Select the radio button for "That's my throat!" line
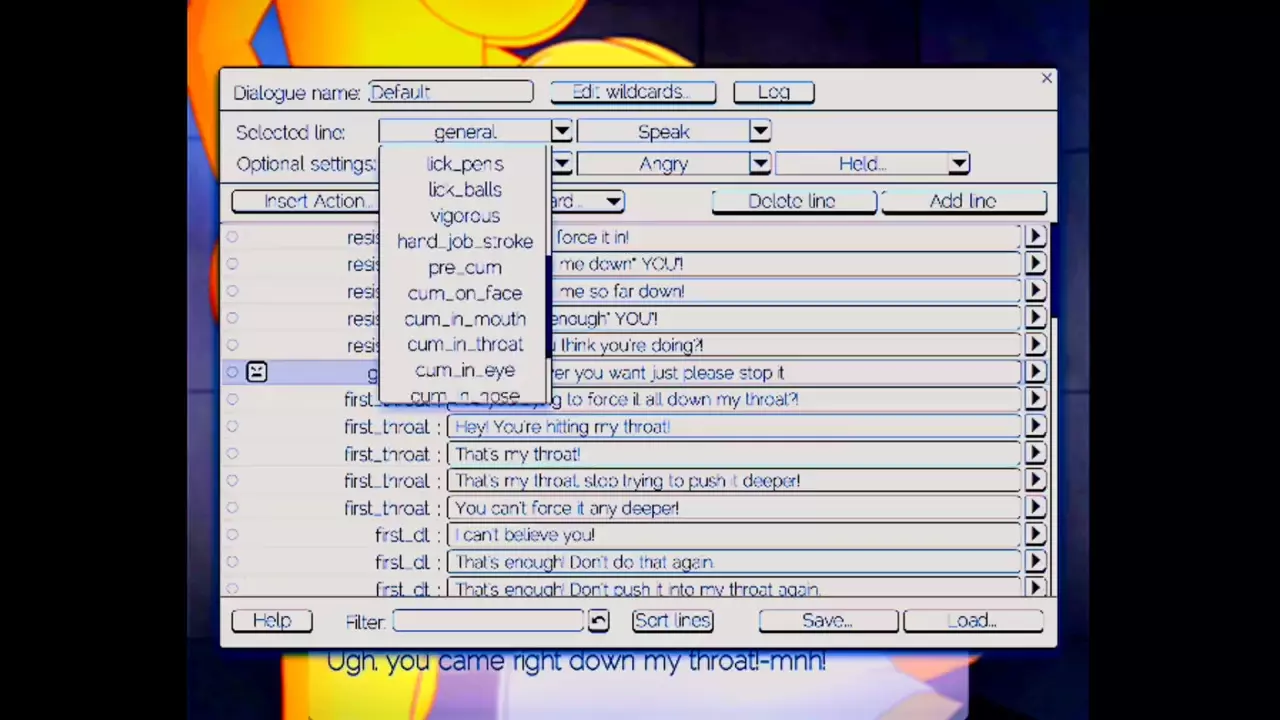Screen dimensions: 1280x720 [232, 454]
